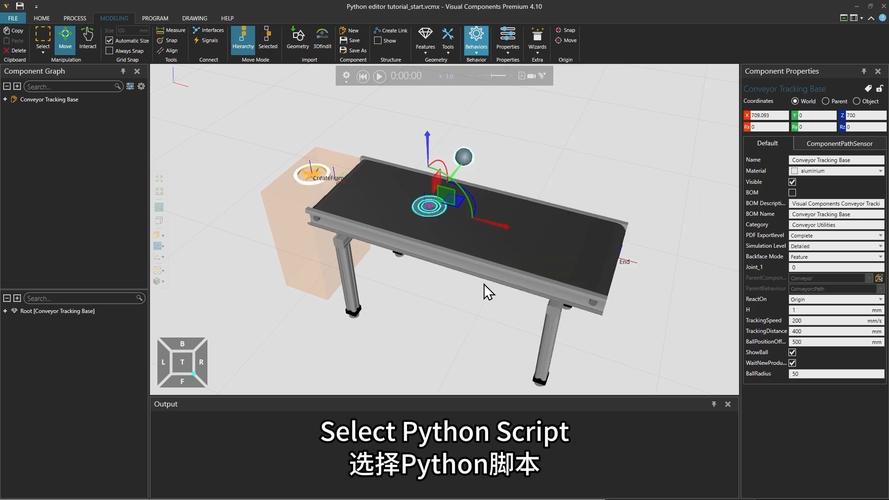Open the Signals connect editor
The width and height of the screenshot is (889, 500).
coord(206,40)
